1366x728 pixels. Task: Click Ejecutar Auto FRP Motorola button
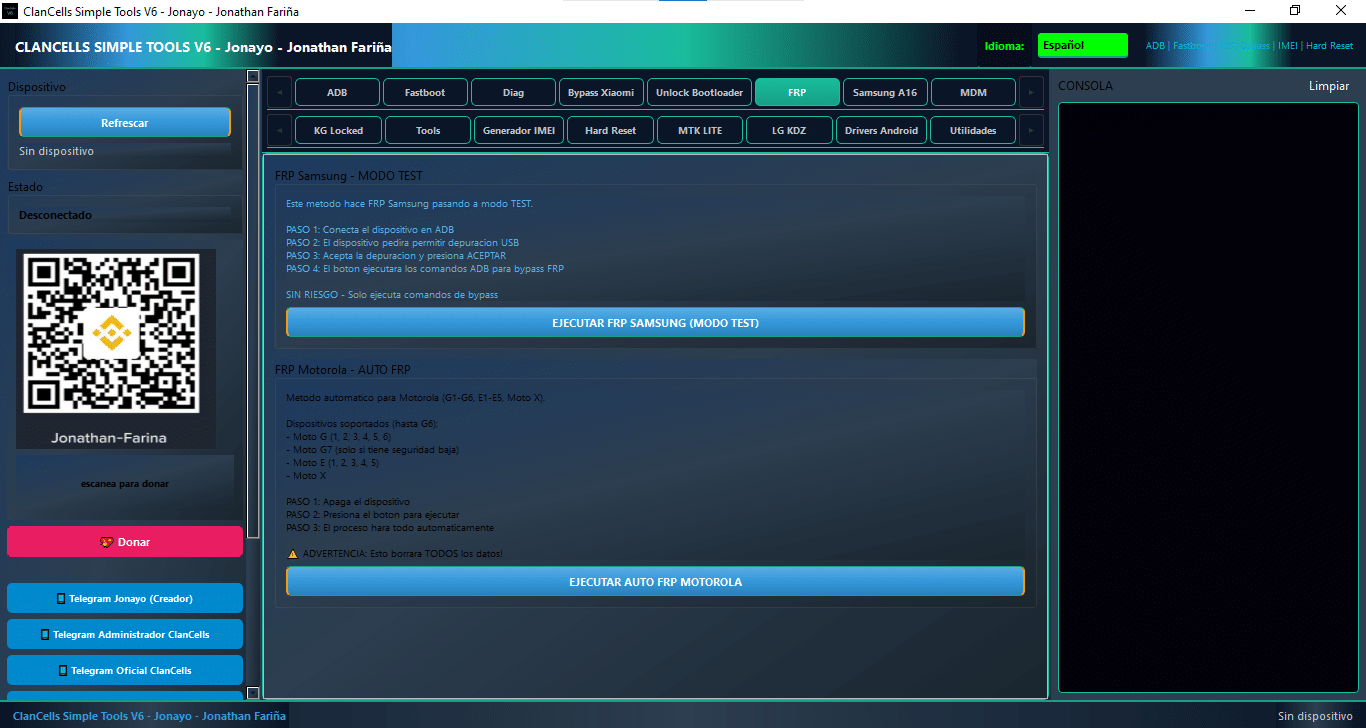coord(655,582)
